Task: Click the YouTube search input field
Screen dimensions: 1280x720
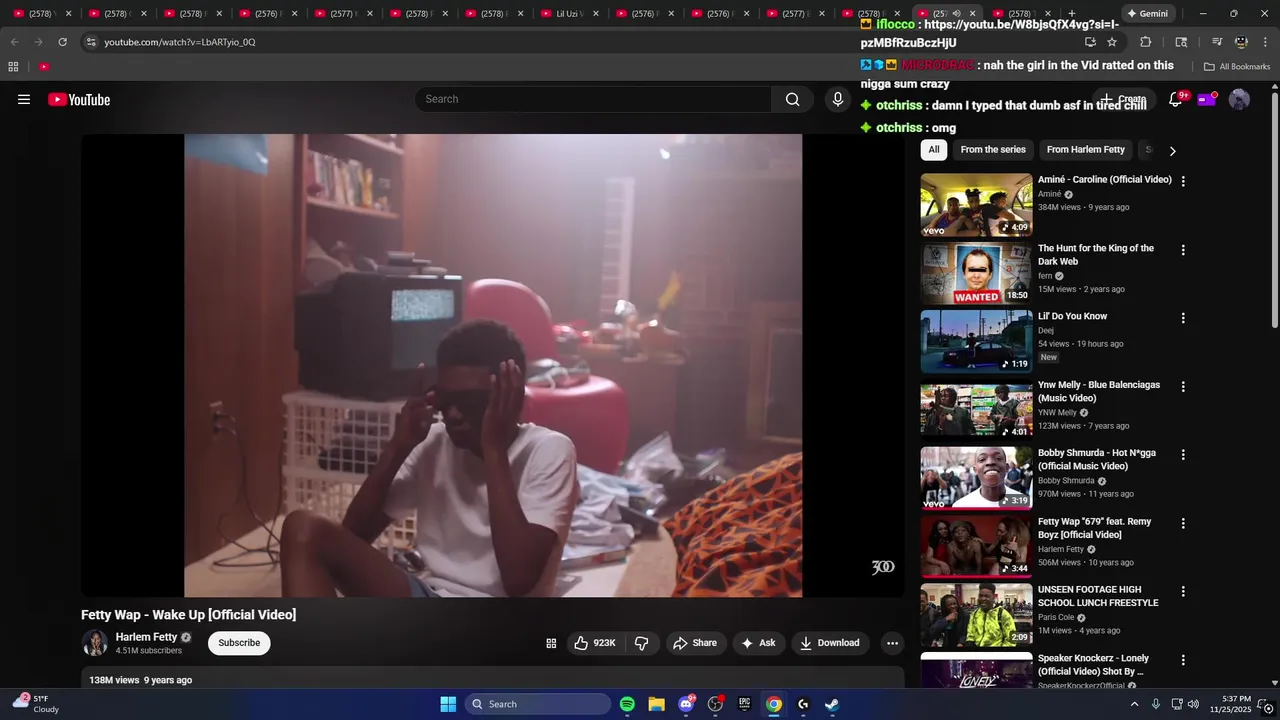Action: [593, 99]
